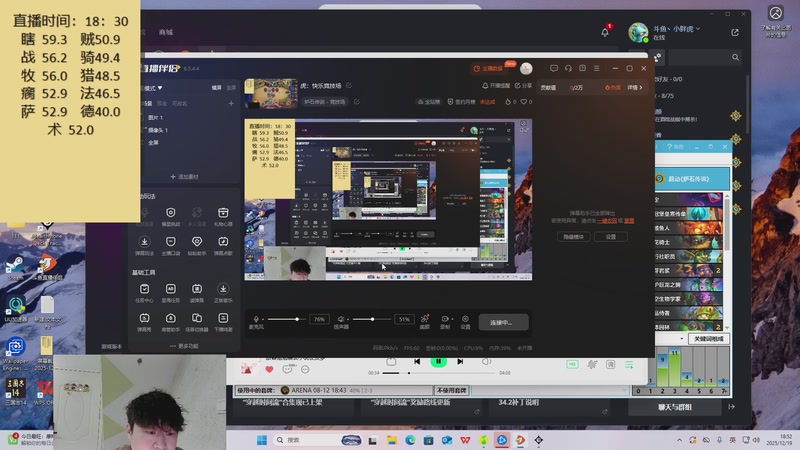Open customer service via the headset icon
The height and width of the screenshot is (450, 800).
568,68
